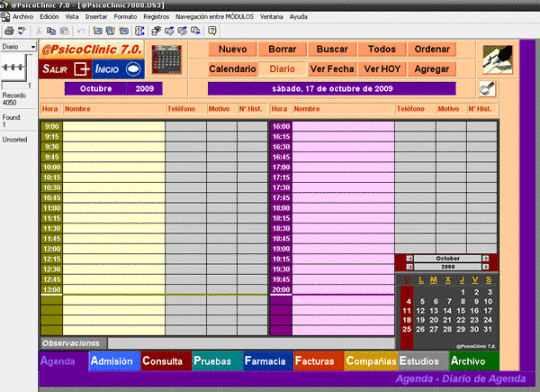Click the New Record toolbar icon
This screenshot has height=392, width=540.
click(97, 31)
